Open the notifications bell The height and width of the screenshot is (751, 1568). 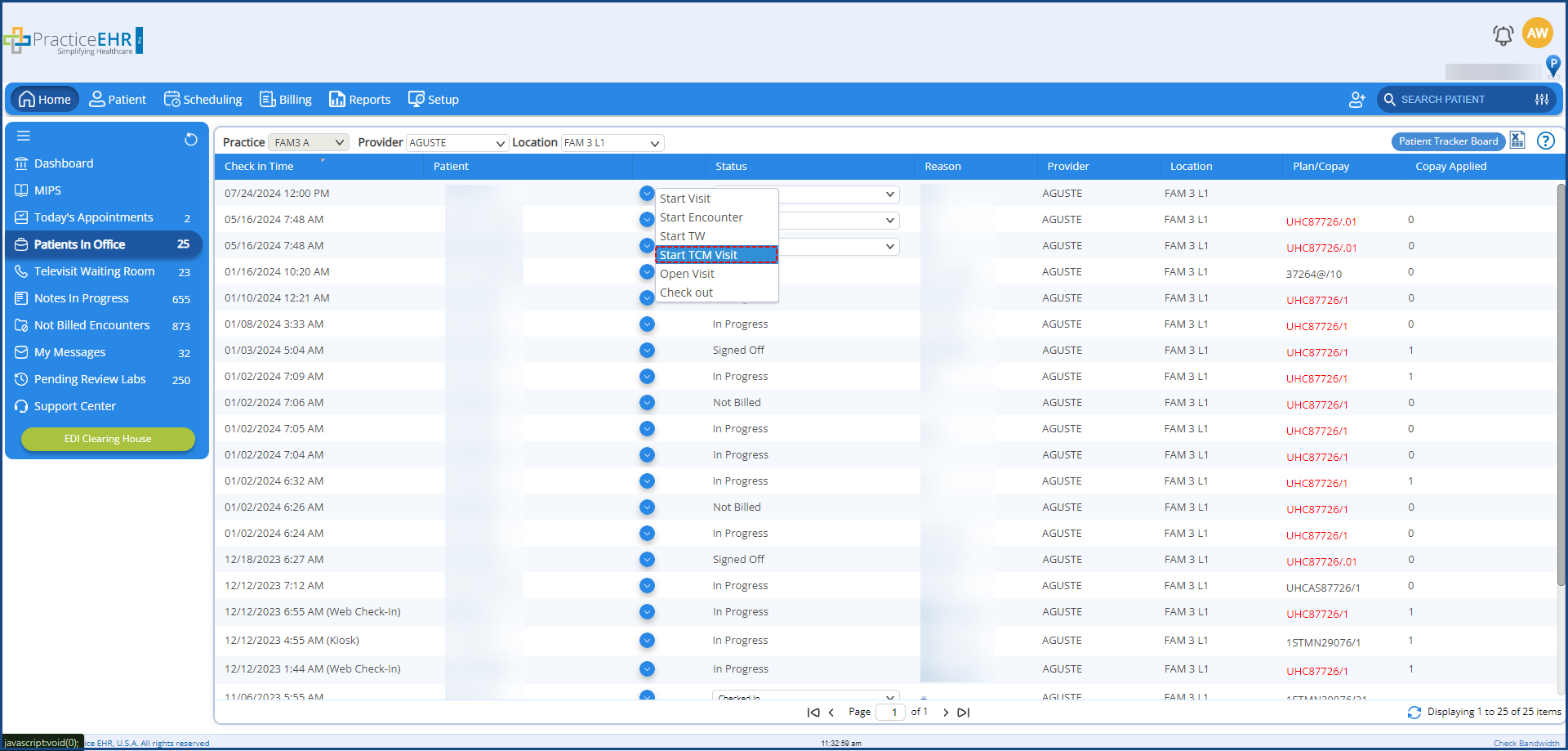click(x=1503, y=35)
